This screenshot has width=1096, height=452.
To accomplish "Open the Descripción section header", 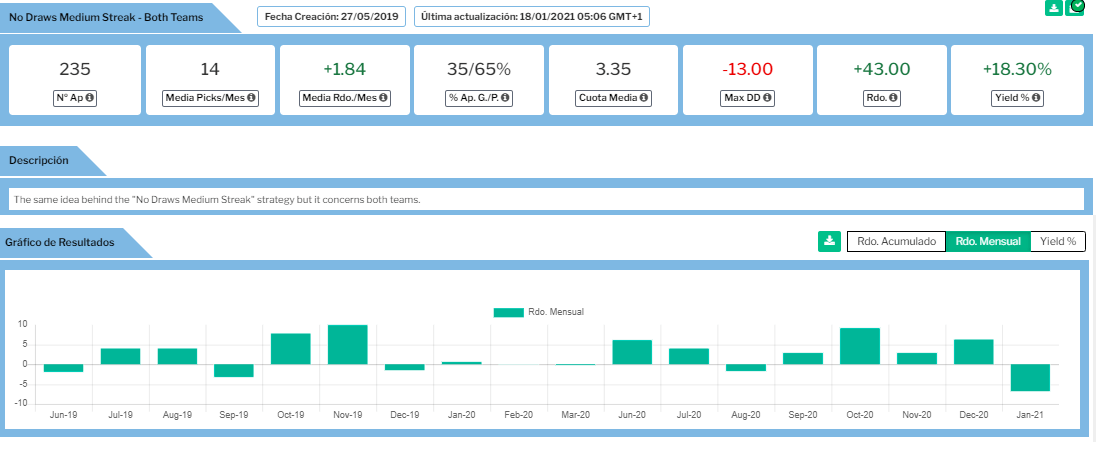I will 40,160.
